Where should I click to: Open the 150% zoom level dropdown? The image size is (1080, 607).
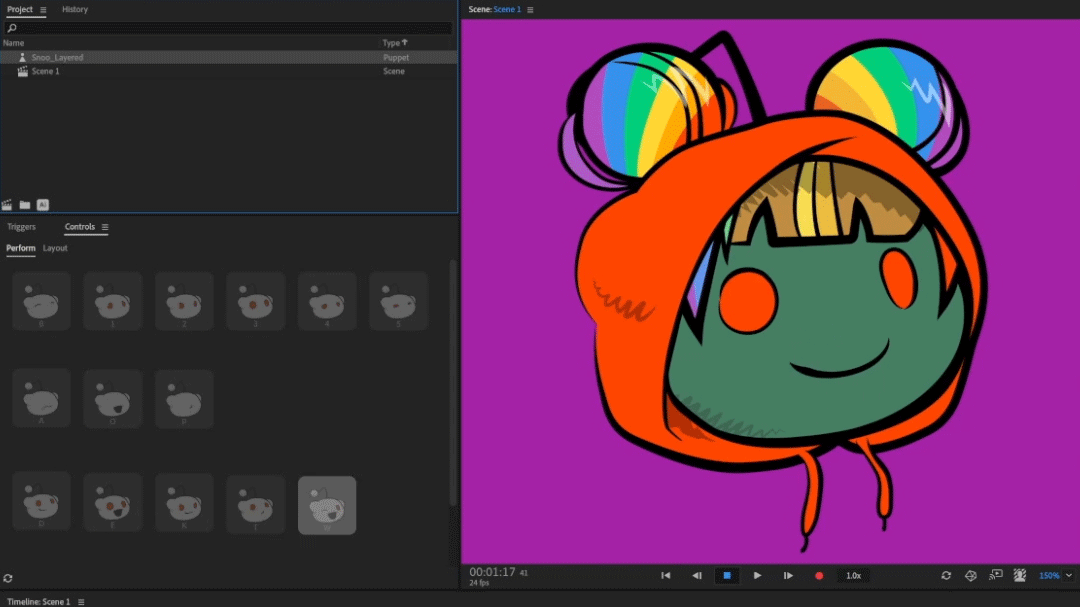[1057, 575]
